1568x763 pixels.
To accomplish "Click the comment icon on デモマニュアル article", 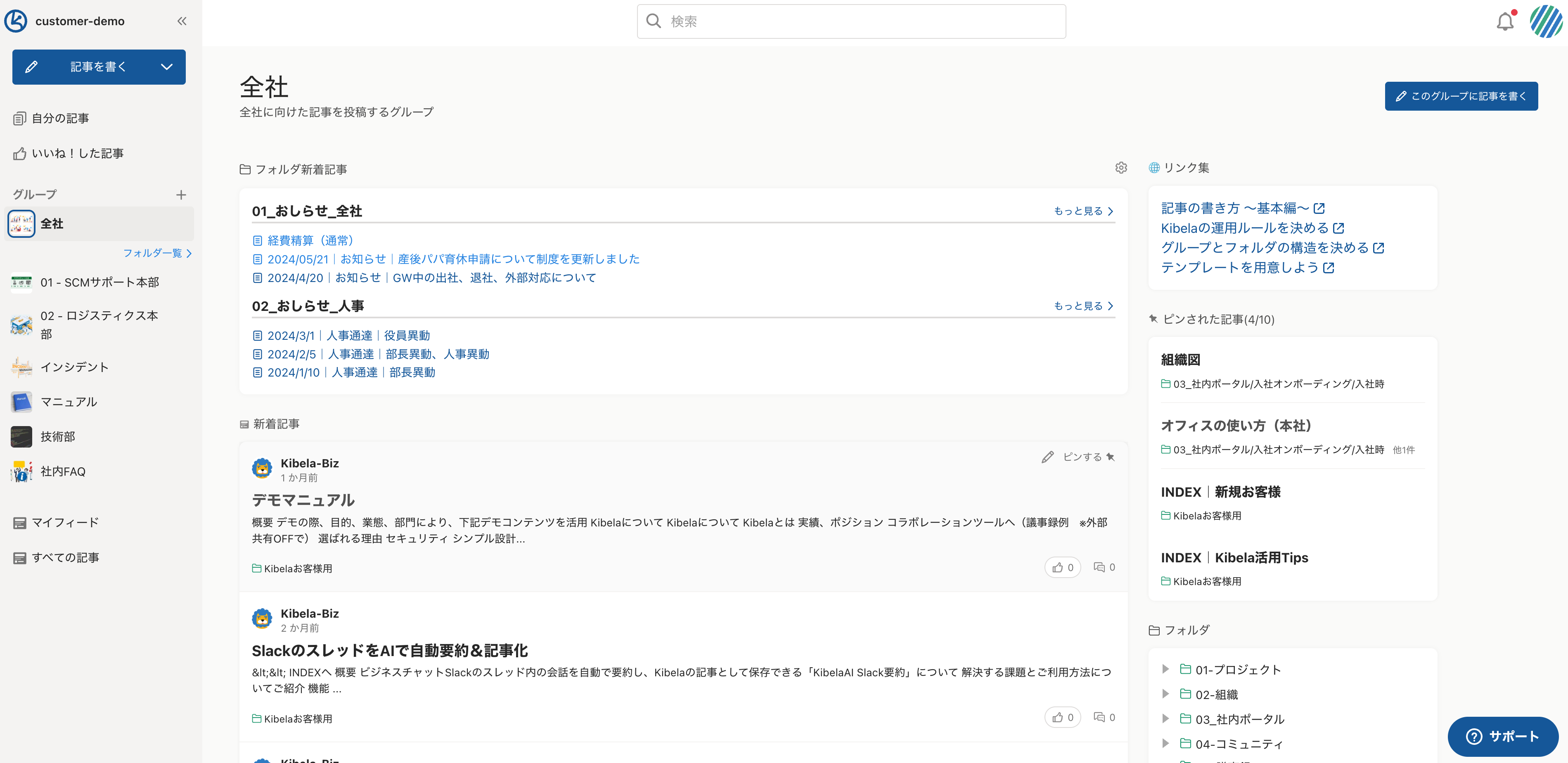I will [1099, 568].
